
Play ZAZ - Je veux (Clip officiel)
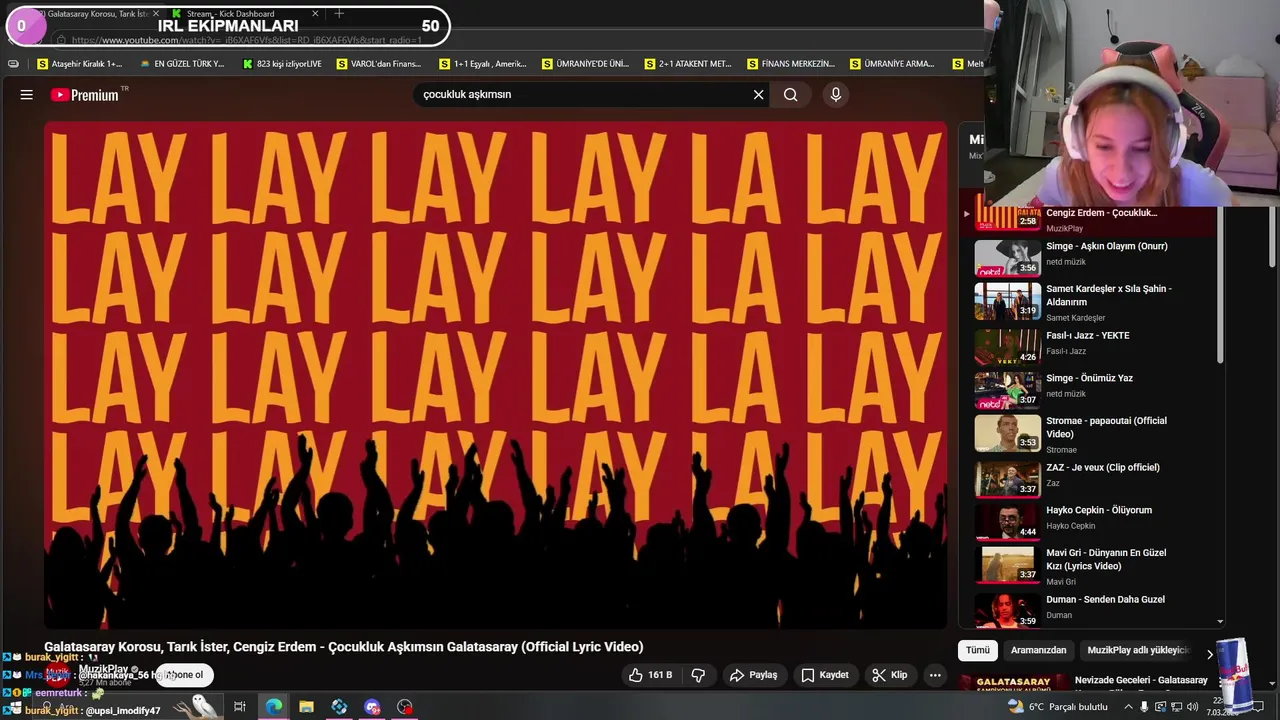coord(1102,467)
